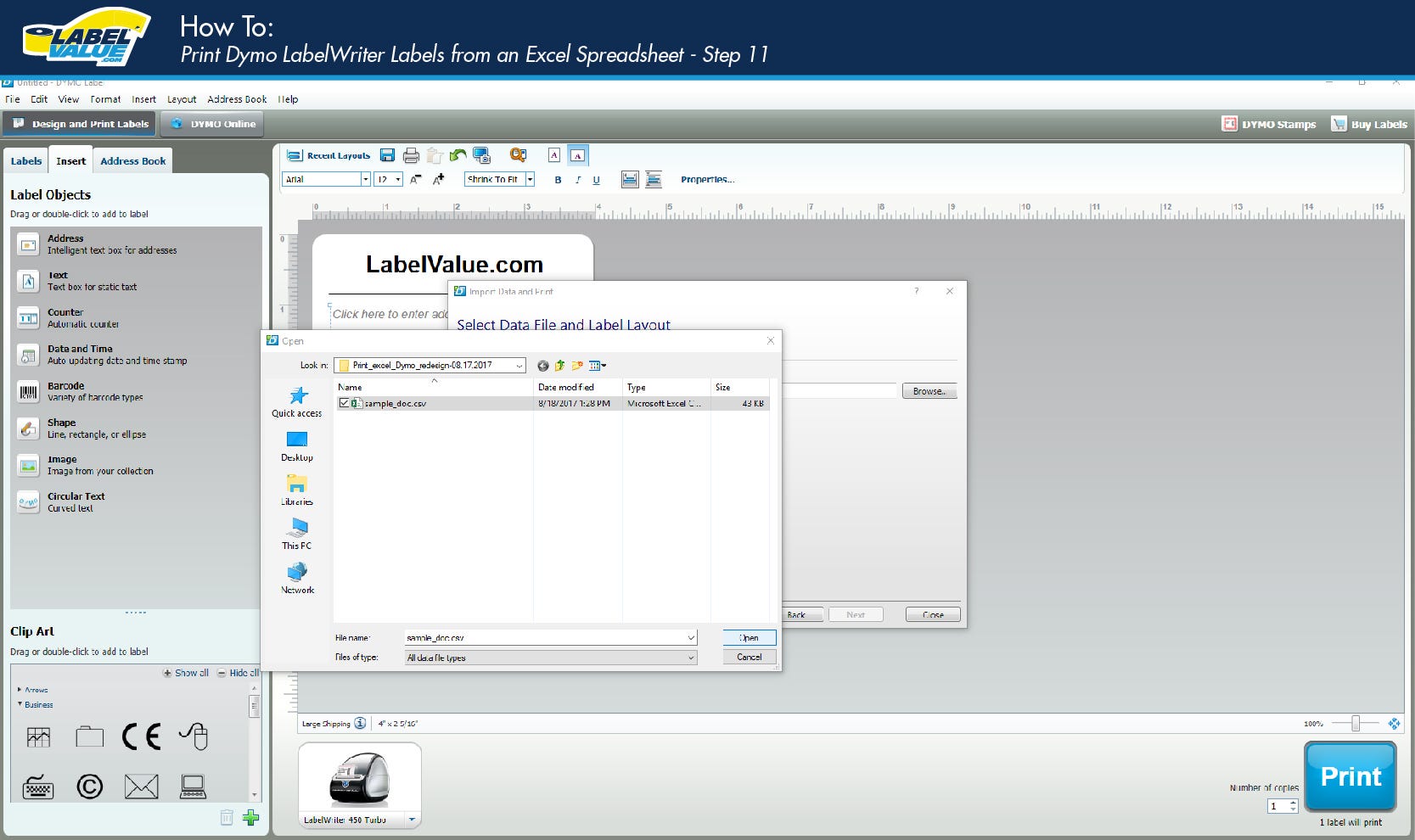The height and width of the screenshot is (840, 1415).
Task: Click the number of copies stepper arrows
Action: (x=1293, y=806)
